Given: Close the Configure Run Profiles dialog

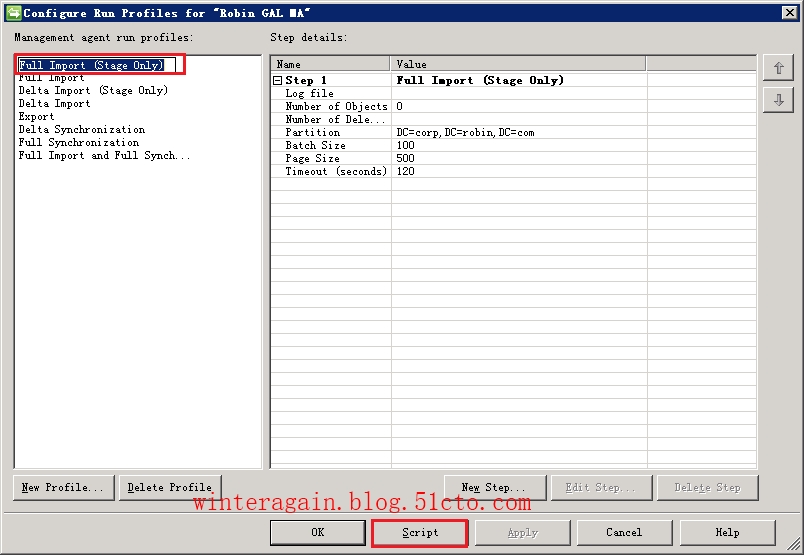Looking at the screenshot, I should [x=790, y=13].
